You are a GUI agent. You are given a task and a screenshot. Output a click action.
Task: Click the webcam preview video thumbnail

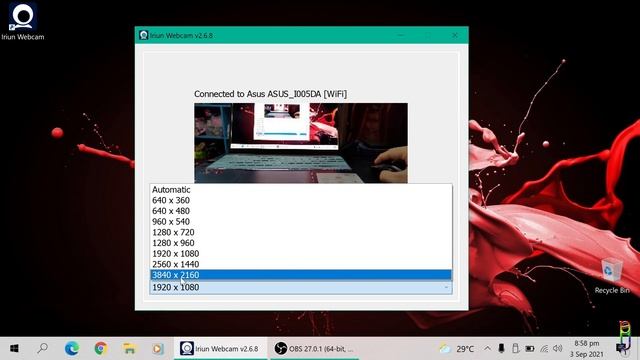point(301,143)
